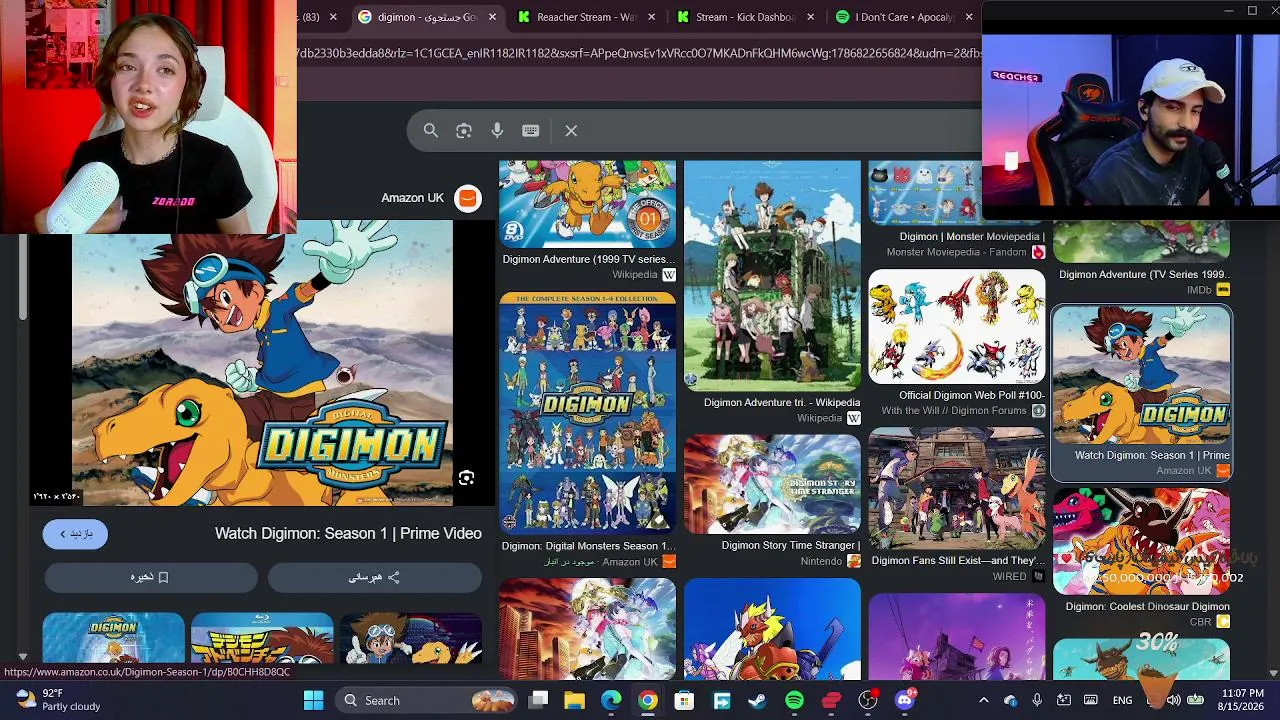Click 'Digimon Story Time Stranger |' caption
The image size is (1280, 720).
(791, 545)
